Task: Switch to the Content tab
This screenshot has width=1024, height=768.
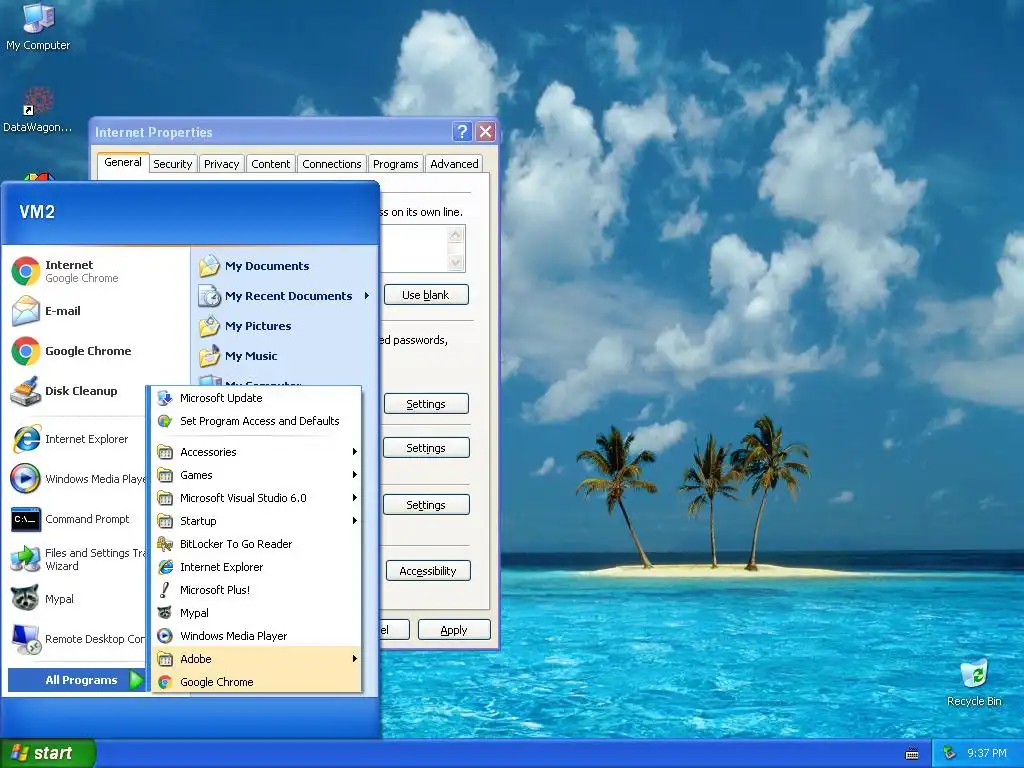Action: [270, 164]
